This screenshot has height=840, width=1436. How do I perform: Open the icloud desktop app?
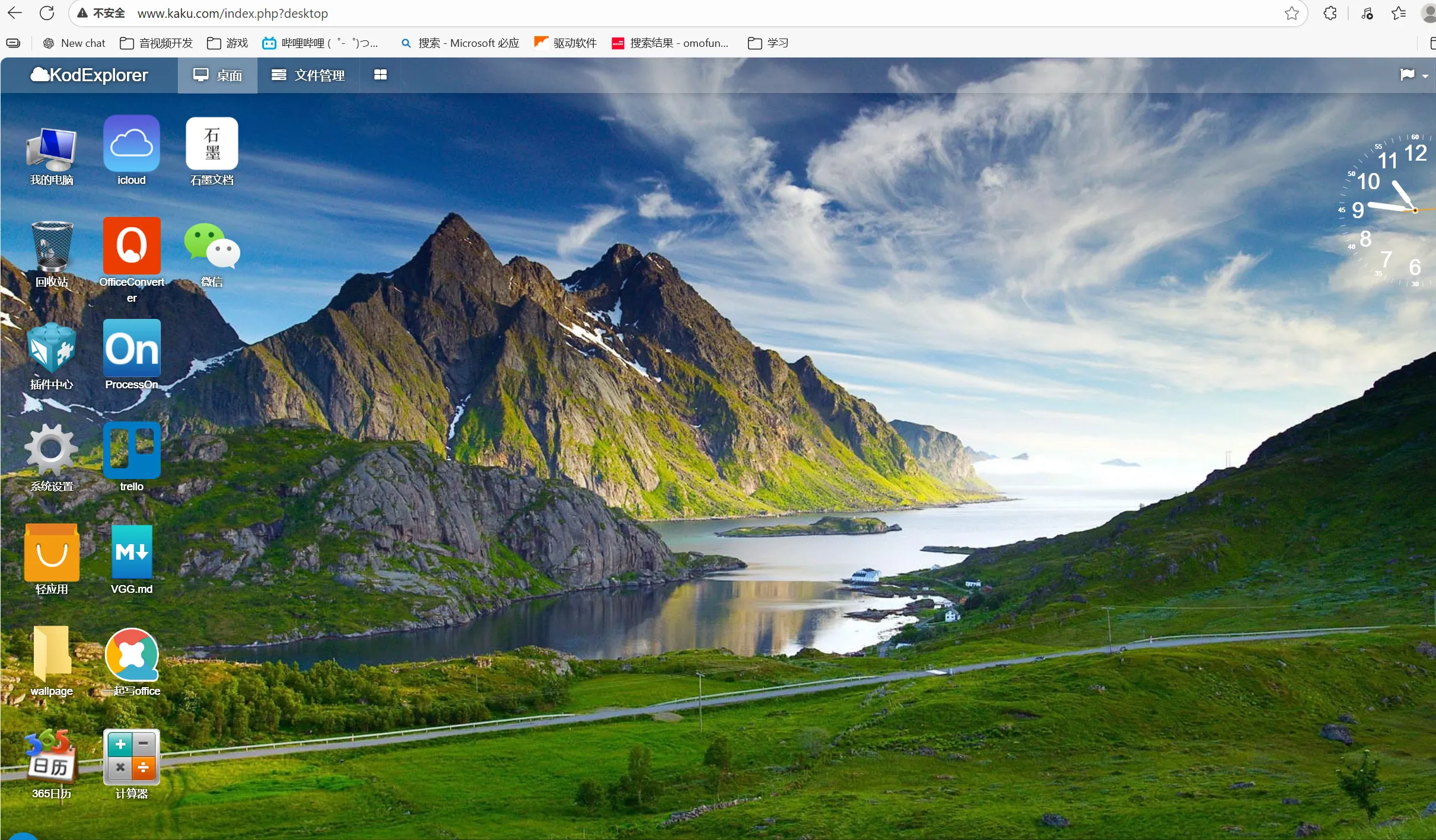coord(131,144)
